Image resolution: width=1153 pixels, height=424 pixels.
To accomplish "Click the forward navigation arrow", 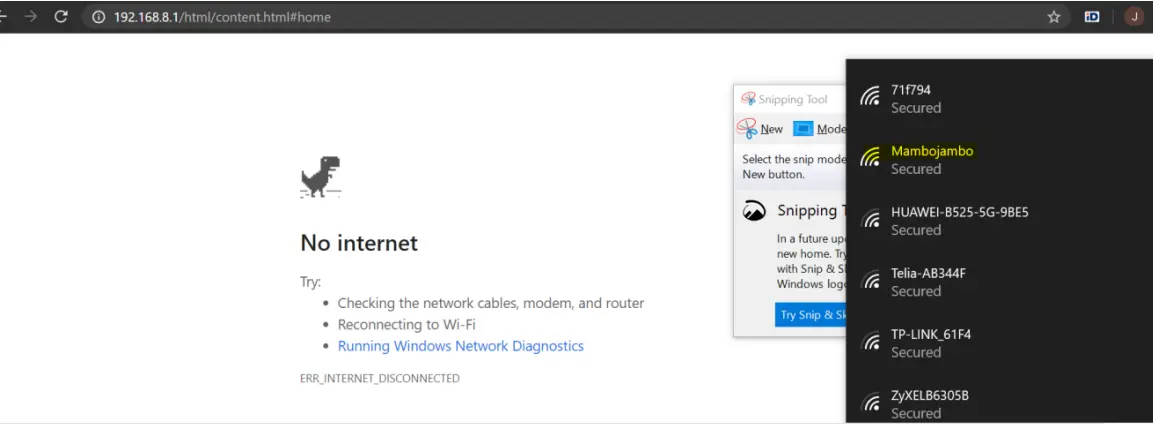I will click(x=30, y=16).
